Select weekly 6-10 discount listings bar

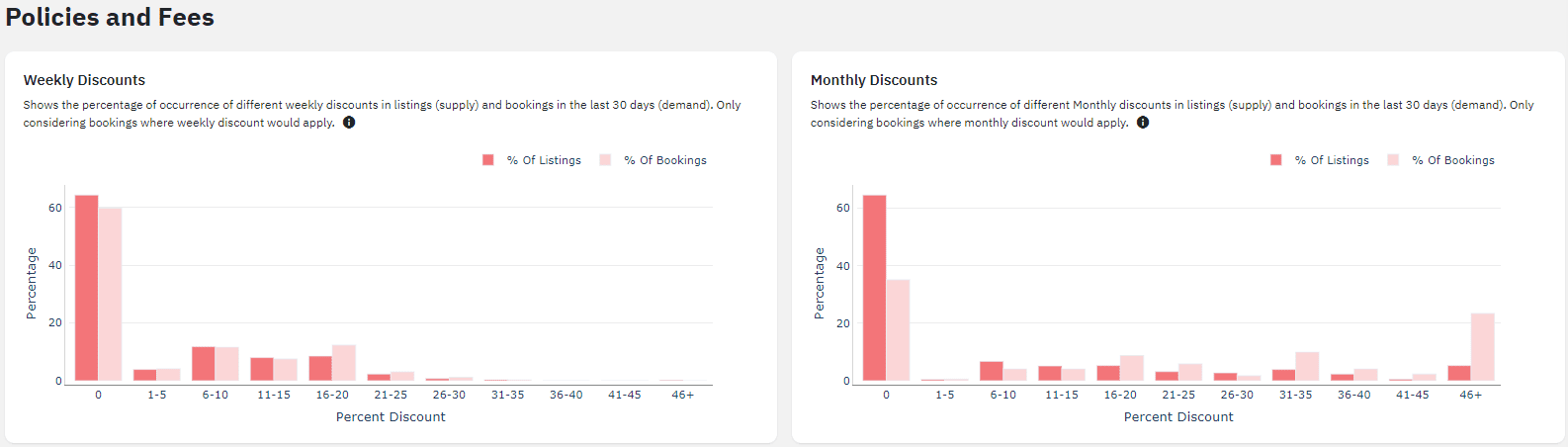point(204,364)
